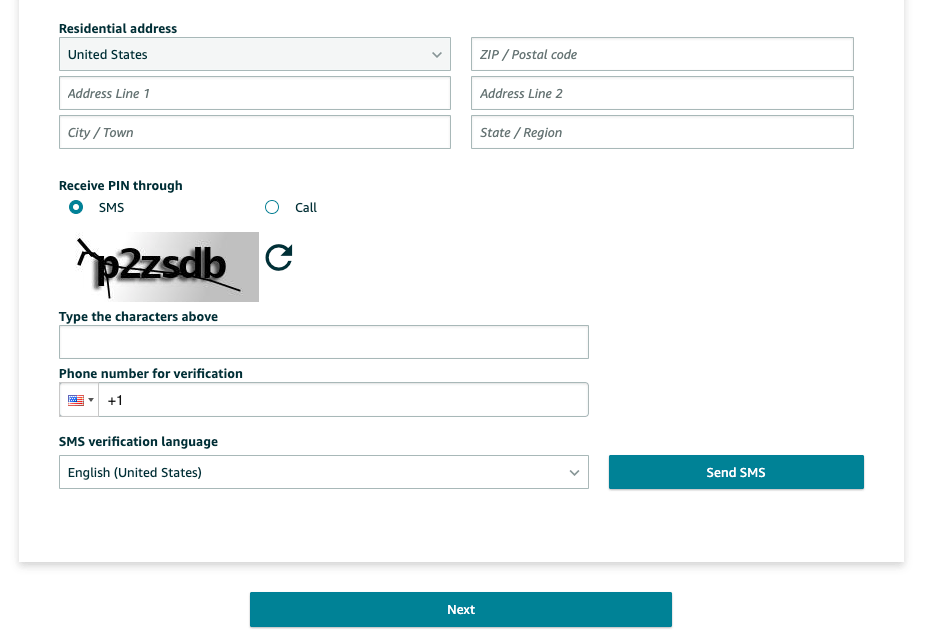The image size is (941, 643).
Task: Click the State / Region field
Action: tap(661, 131)
